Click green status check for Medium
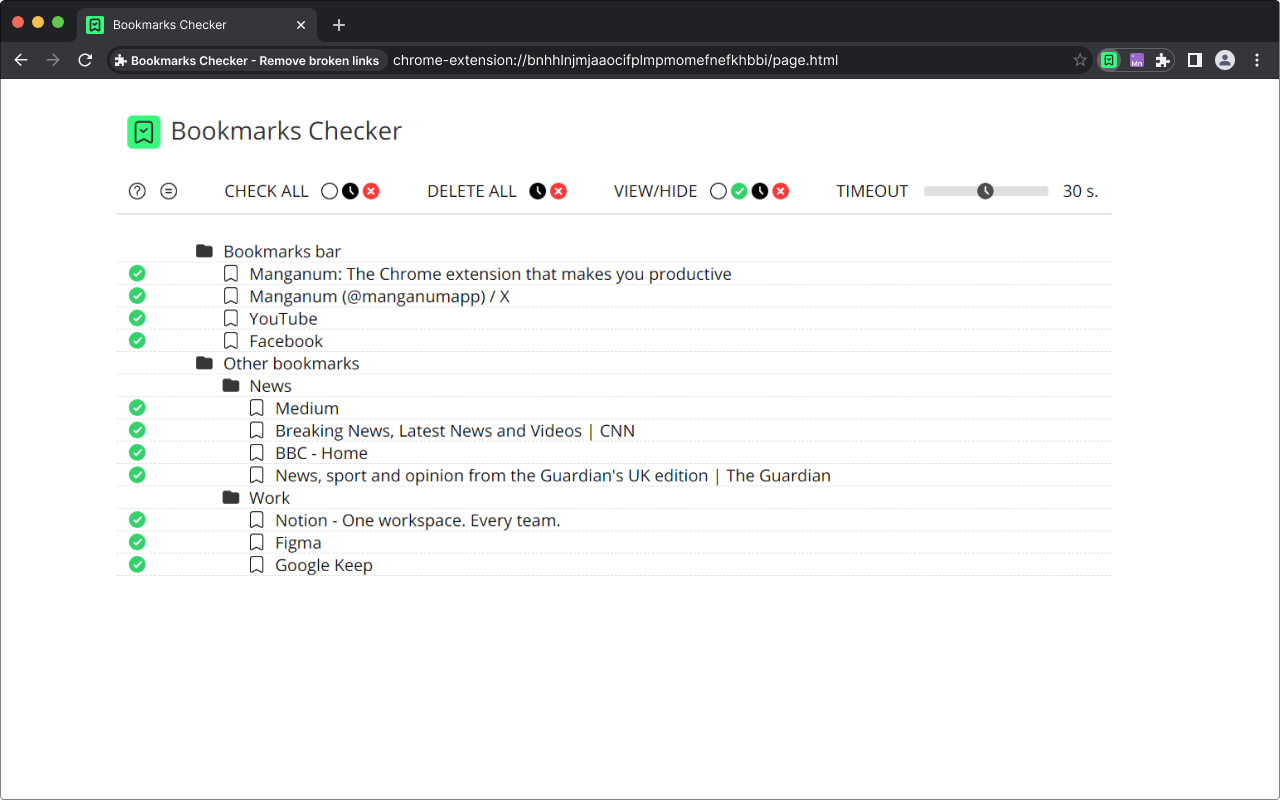 pyautogui.click(x=137, y=408)
